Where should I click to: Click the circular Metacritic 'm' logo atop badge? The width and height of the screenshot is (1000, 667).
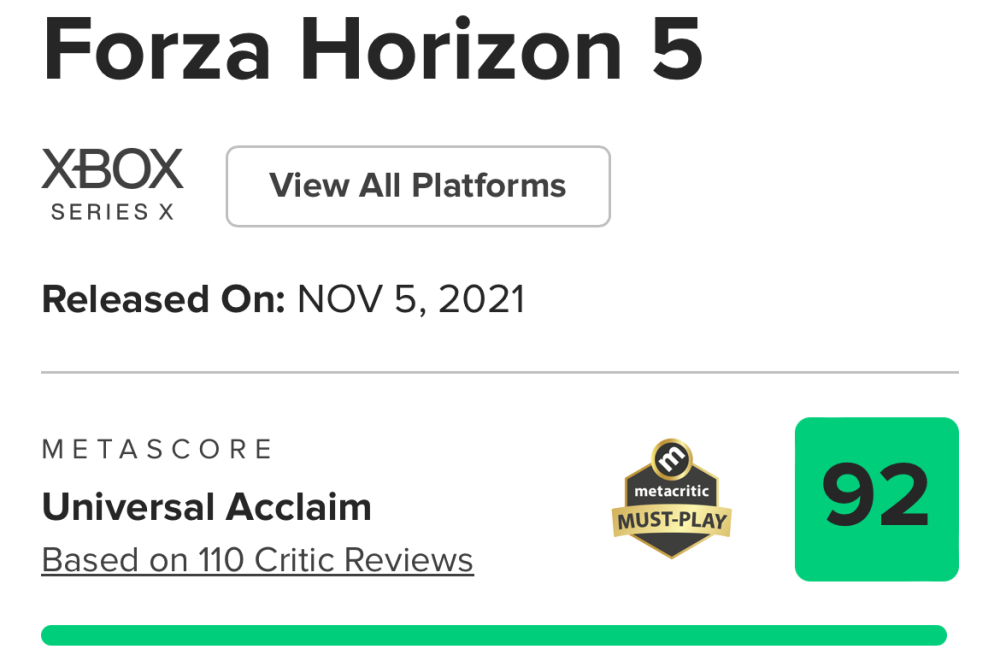pos(671,459)
